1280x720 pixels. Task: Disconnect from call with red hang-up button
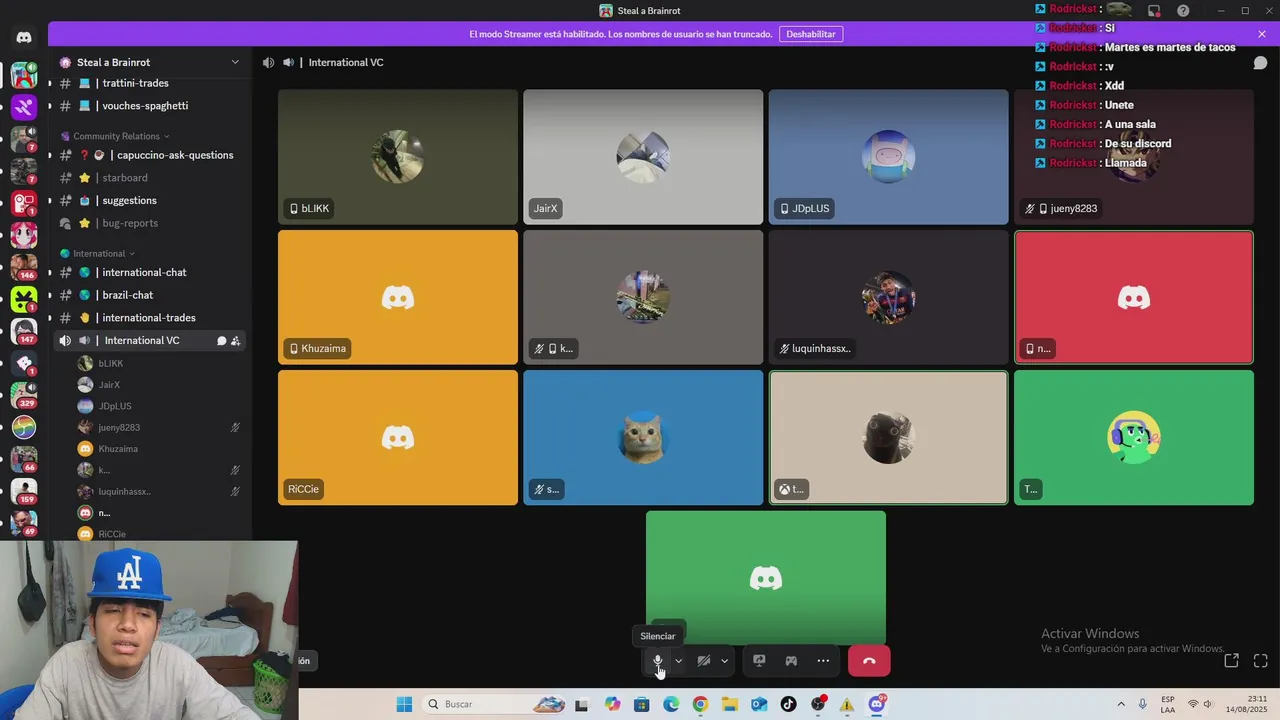click(x=869, y=661)
